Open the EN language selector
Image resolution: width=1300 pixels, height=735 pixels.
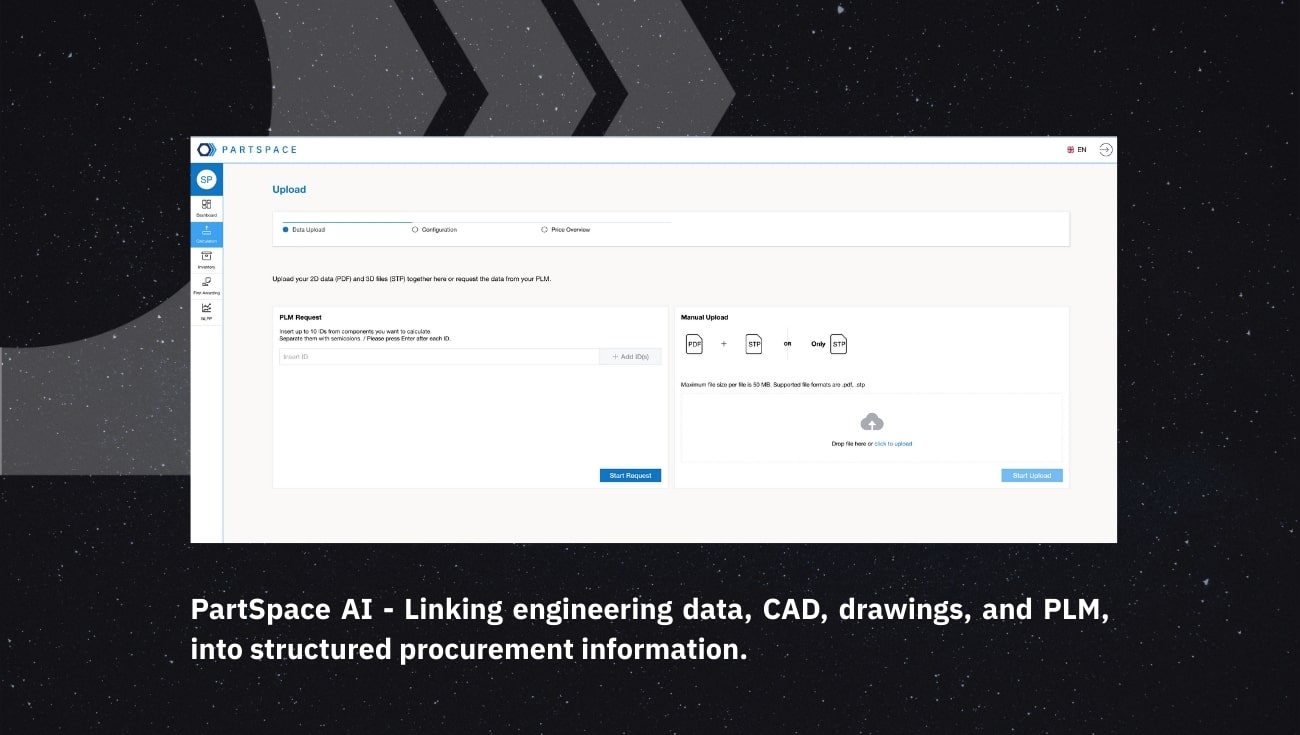(x=1075, y=149)
